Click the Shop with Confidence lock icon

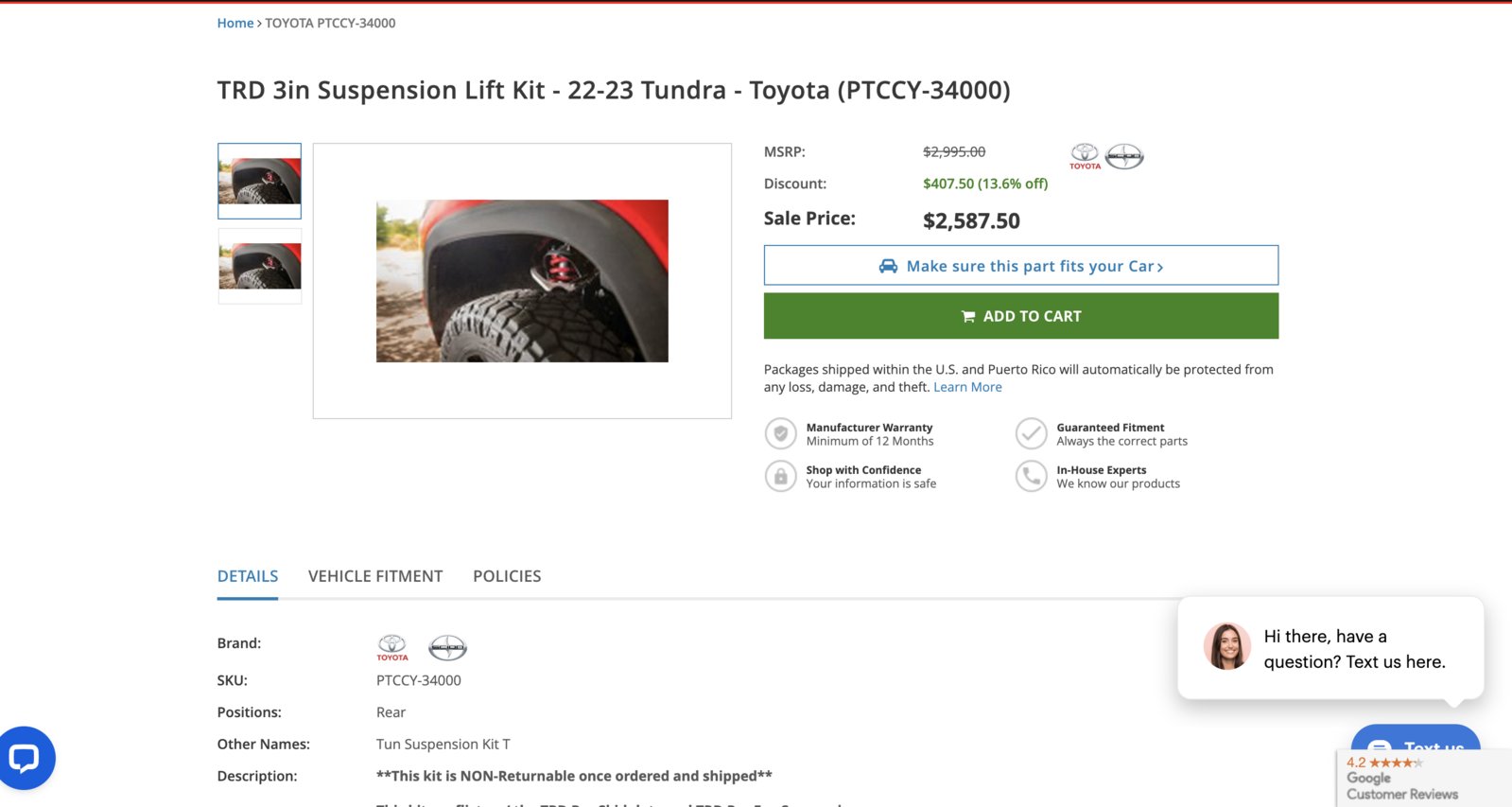(x=781, y=476)
